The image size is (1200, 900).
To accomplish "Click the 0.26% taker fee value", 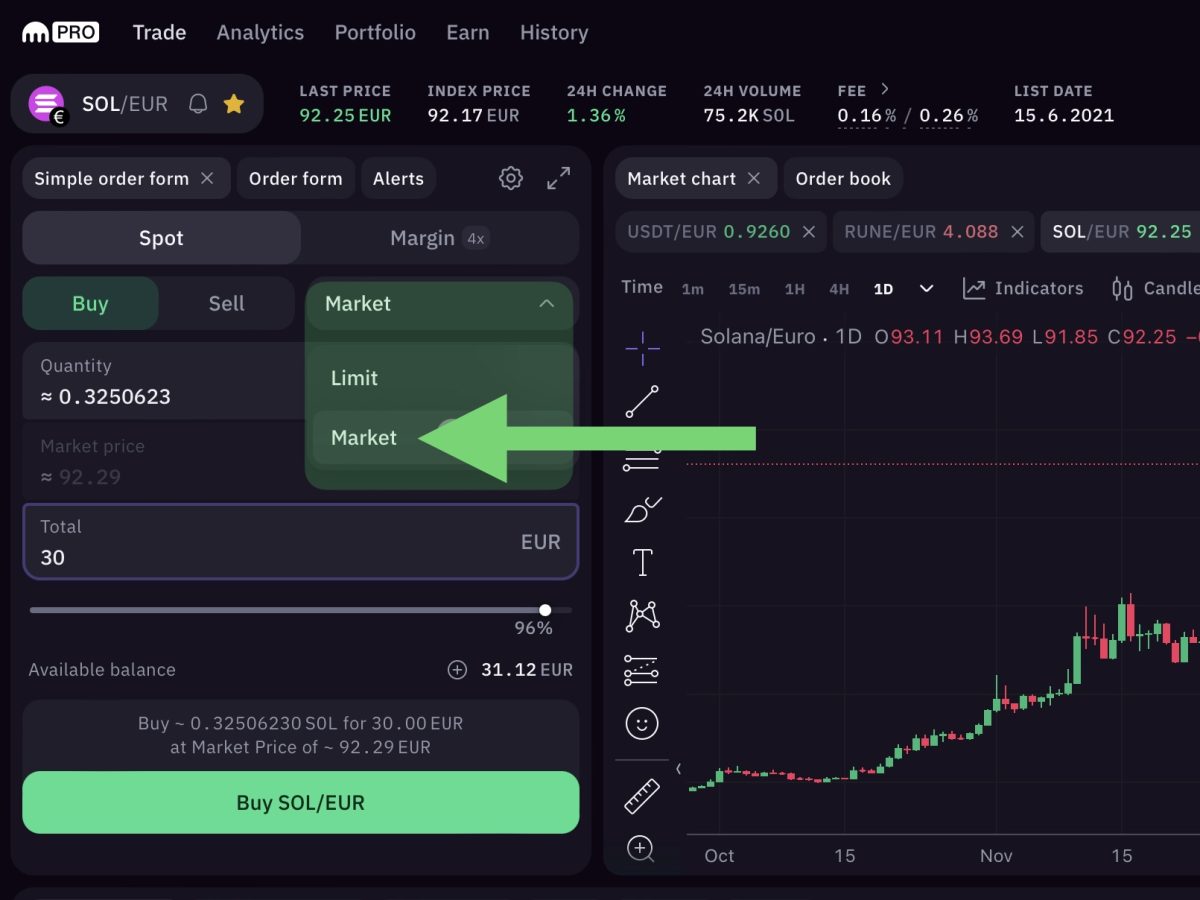I will click(x=949, y=115).
